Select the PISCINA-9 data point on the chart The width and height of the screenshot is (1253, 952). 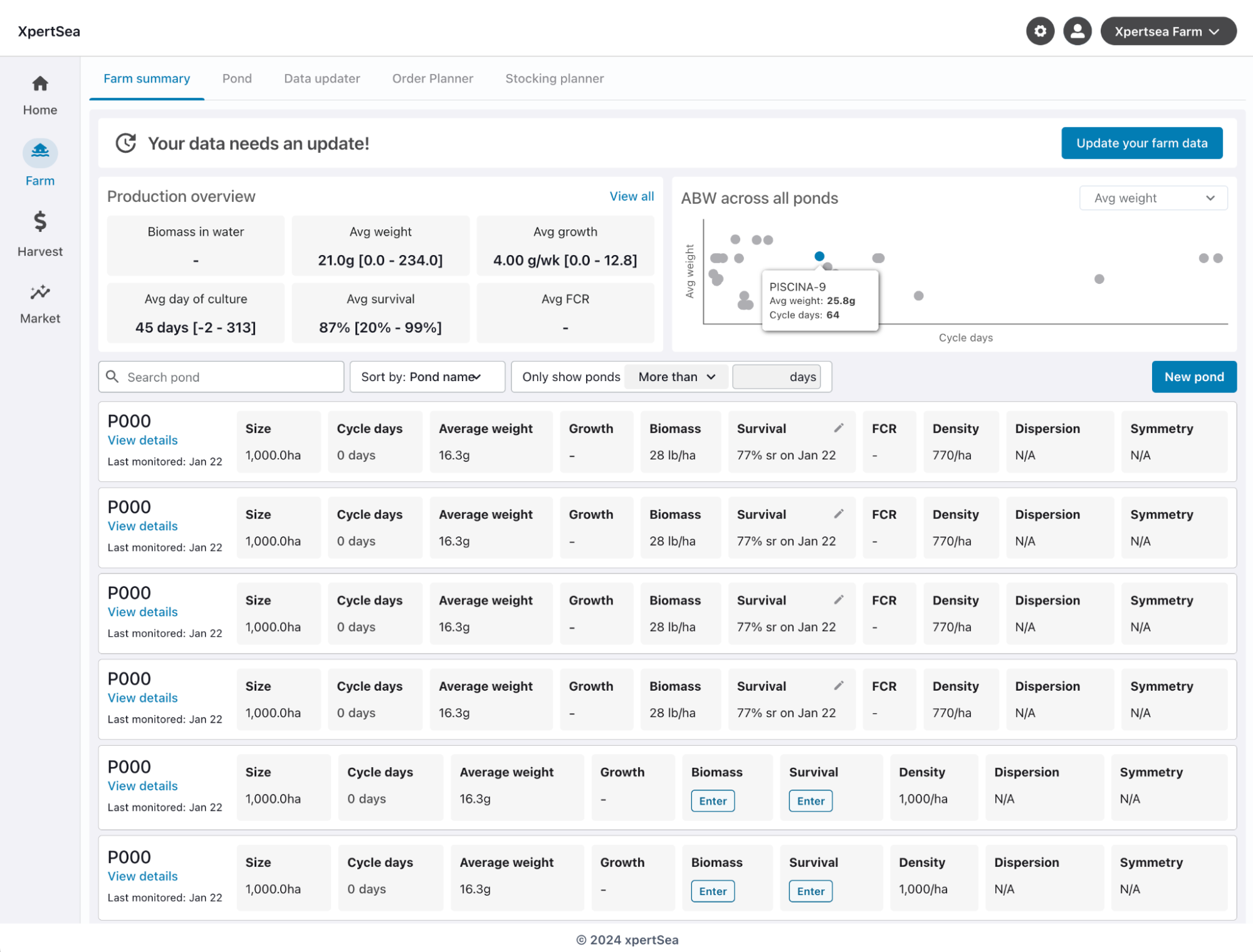tap(819, 256)
